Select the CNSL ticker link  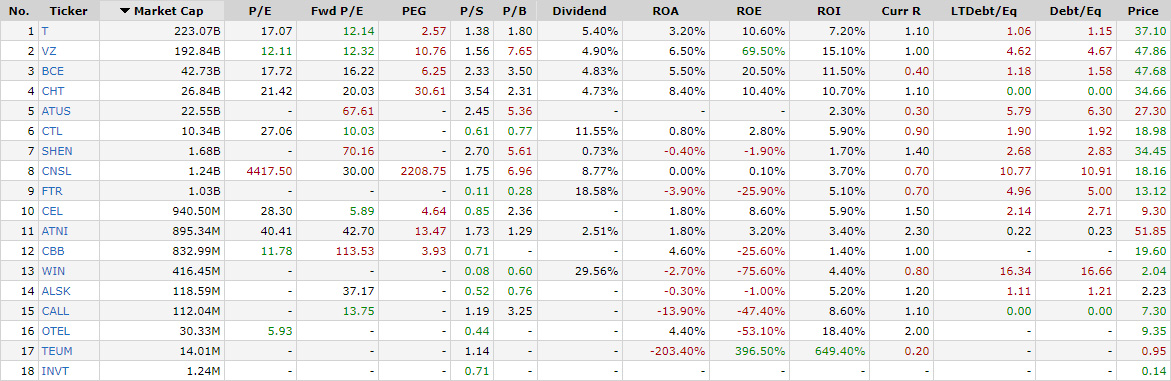55,170
